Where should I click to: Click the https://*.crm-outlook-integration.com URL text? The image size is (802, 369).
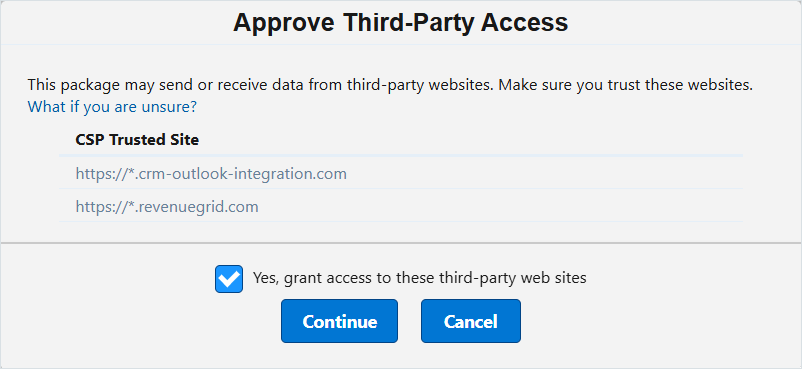click(x=211, y=173)
